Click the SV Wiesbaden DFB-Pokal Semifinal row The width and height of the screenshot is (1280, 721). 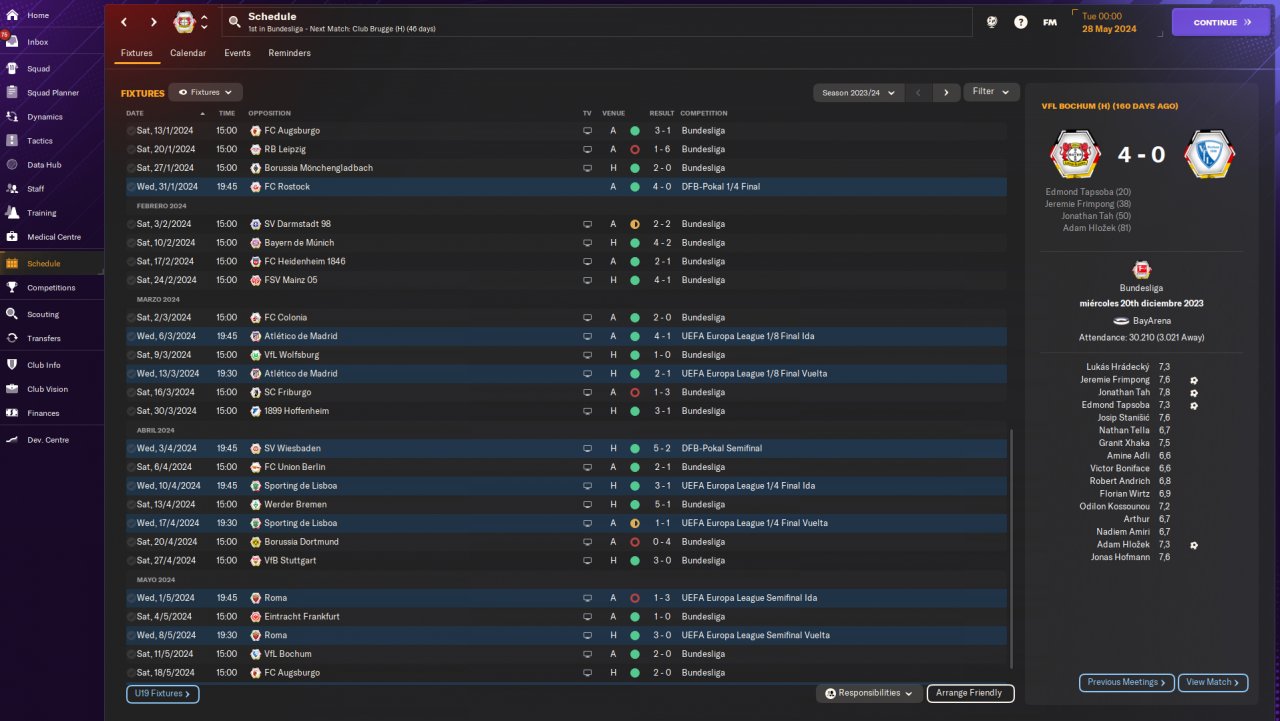[566, 448]
